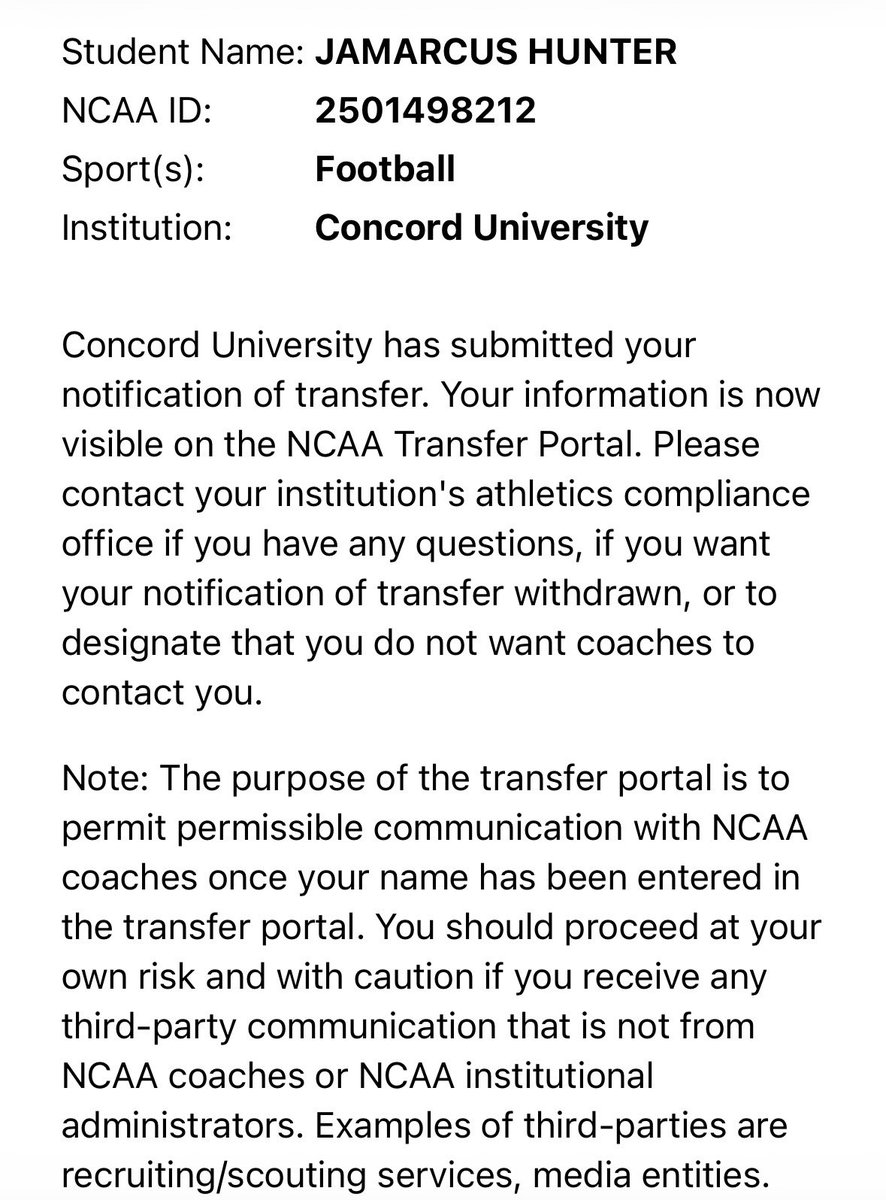
Task: Click the Student Name label
Action: coord(183,52)
